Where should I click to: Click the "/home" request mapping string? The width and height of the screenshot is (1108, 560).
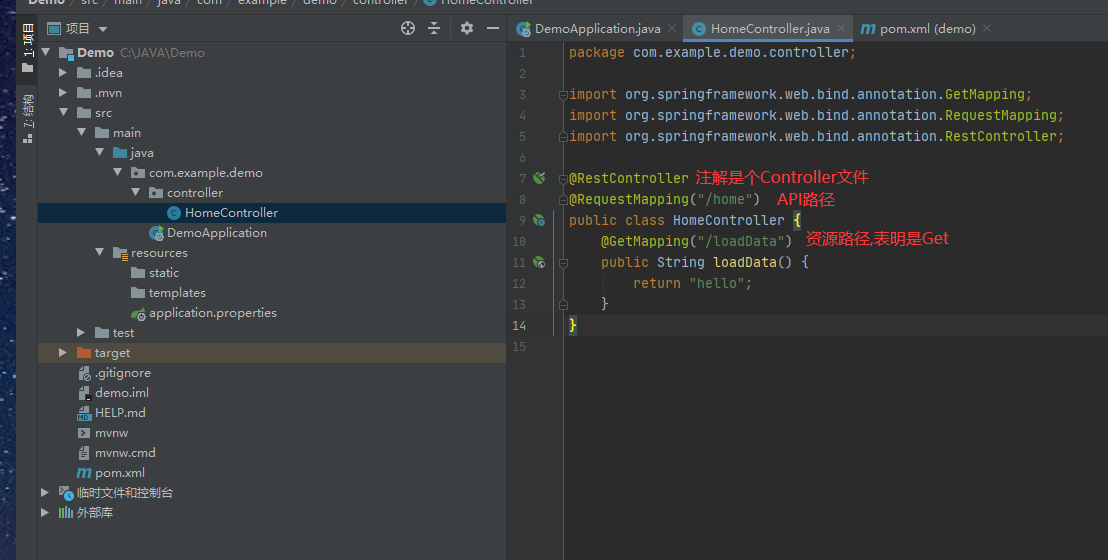coord(724,199)
